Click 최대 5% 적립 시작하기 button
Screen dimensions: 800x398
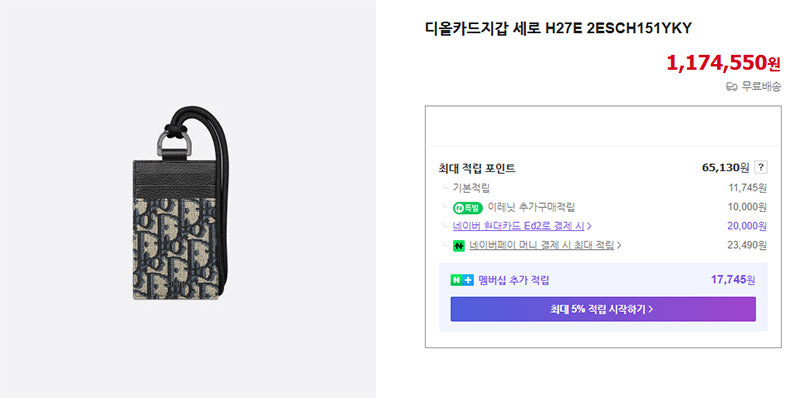603,309
